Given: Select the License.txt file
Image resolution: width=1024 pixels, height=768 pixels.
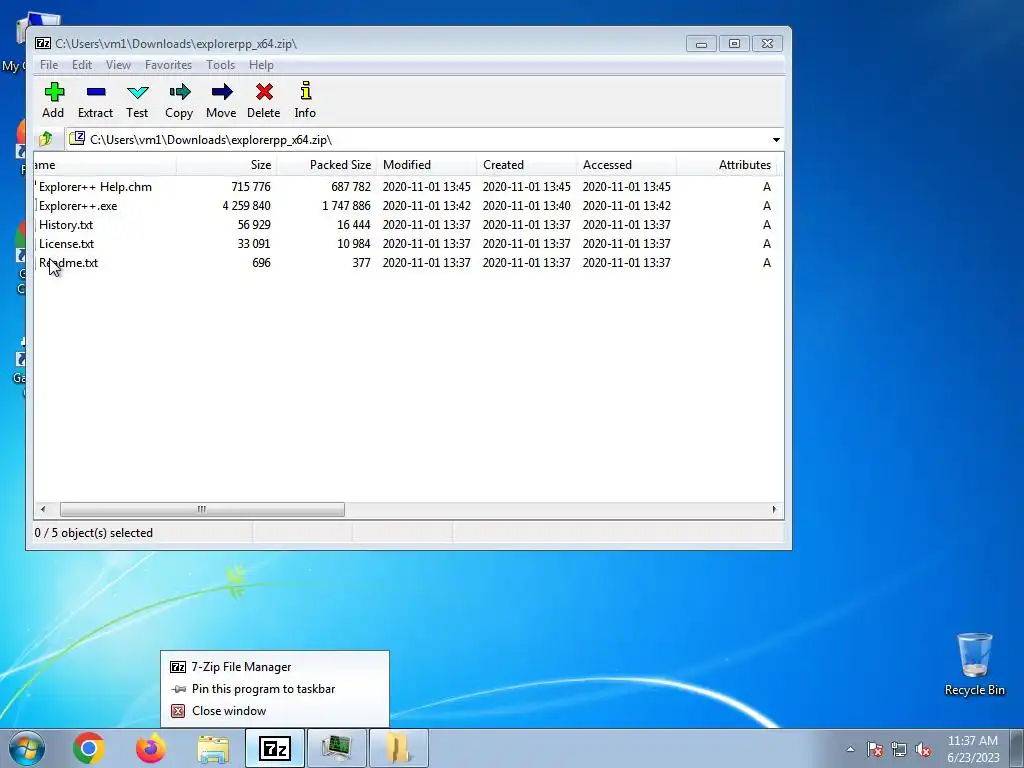Looking at the screenshot, I should 66,244.
